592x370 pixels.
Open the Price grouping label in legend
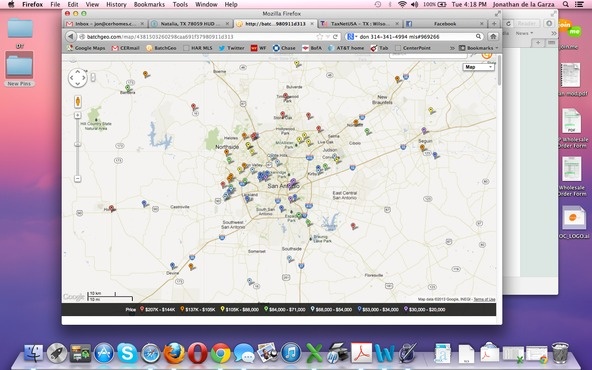[131, 309]
